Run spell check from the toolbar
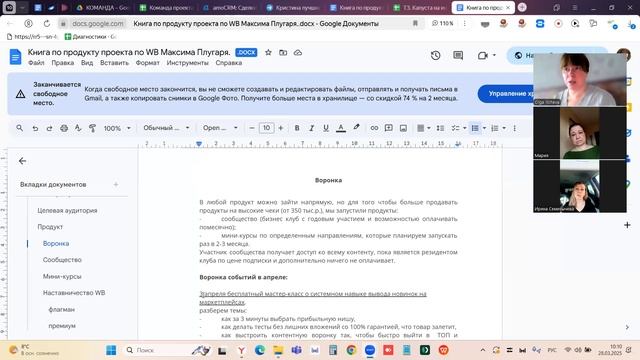640x360 pixels. [78, 128]
